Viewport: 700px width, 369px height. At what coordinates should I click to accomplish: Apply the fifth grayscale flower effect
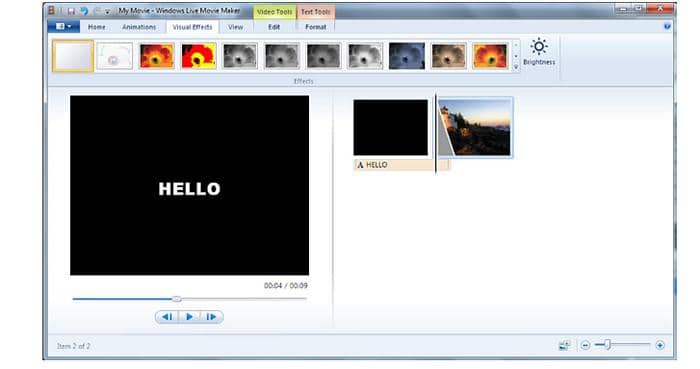[240, 56]
